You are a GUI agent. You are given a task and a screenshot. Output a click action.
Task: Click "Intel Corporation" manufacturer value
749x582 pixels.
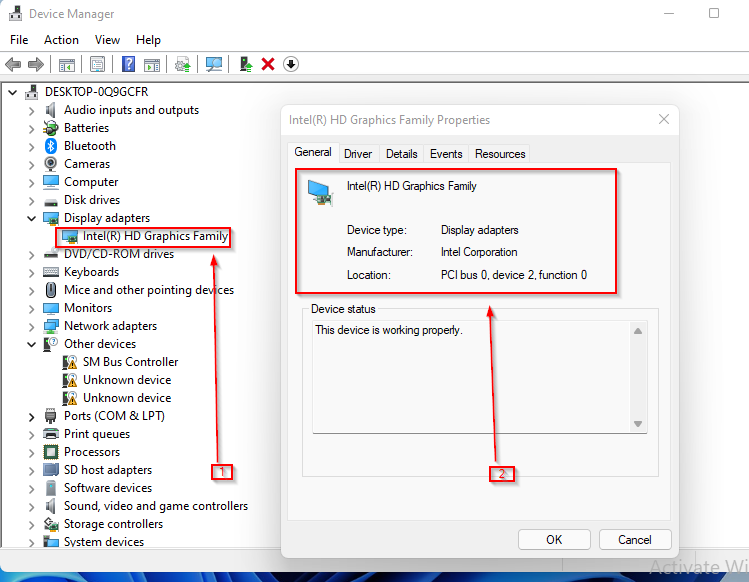479,252
